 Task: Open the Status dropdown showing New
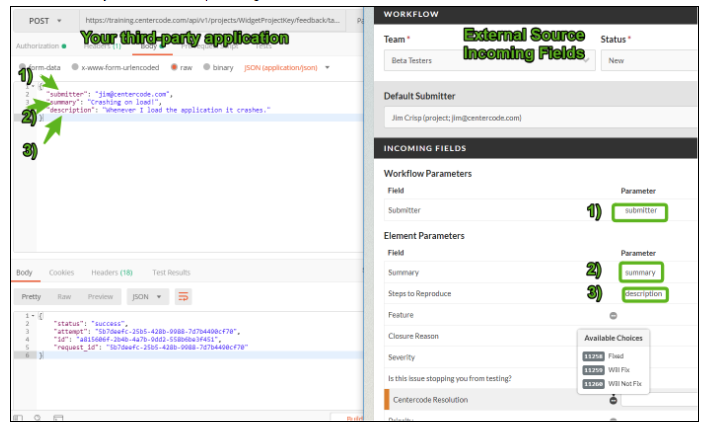(649, 60)
